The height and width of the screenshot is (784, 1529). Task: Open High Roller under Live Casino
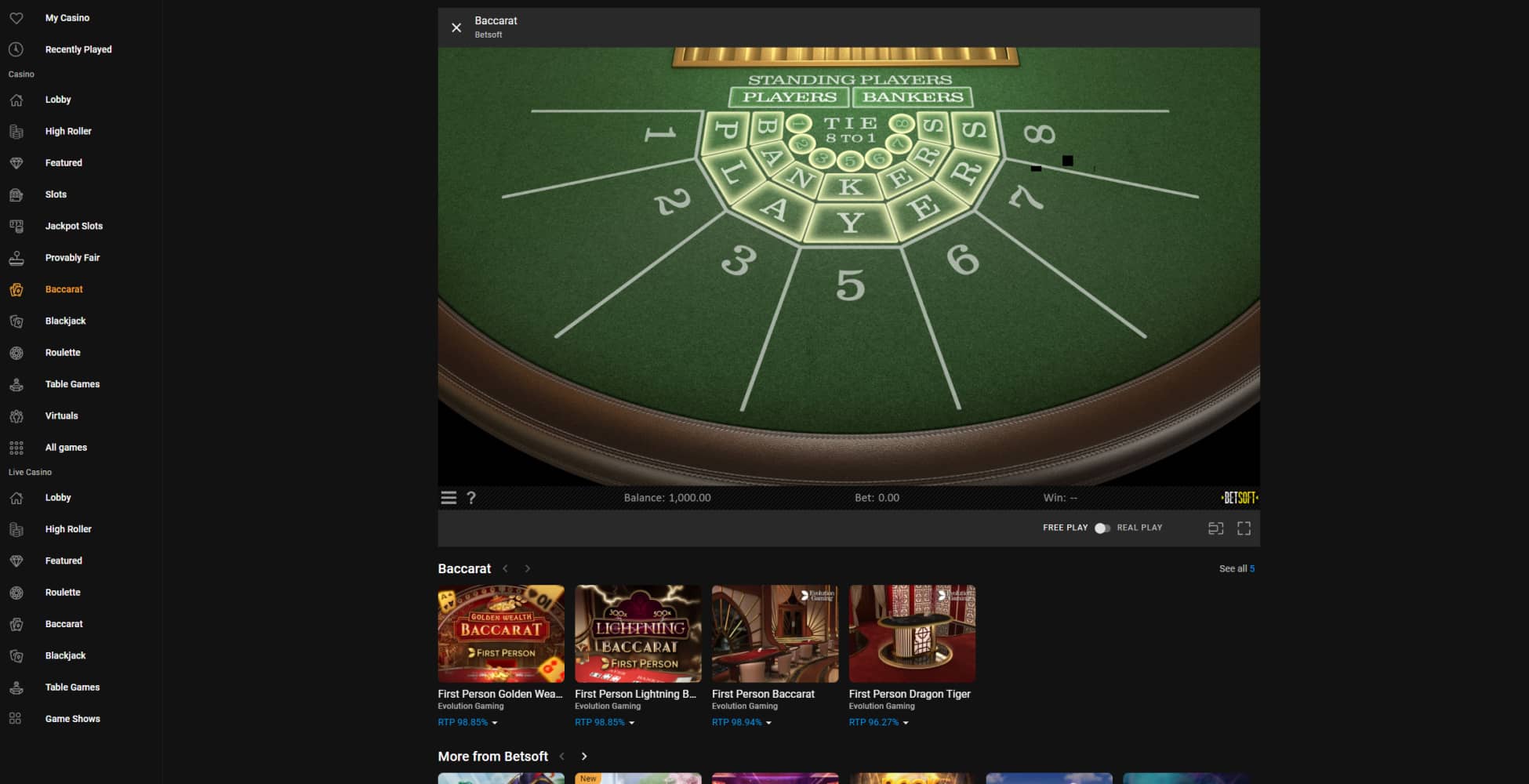[68, 528]
